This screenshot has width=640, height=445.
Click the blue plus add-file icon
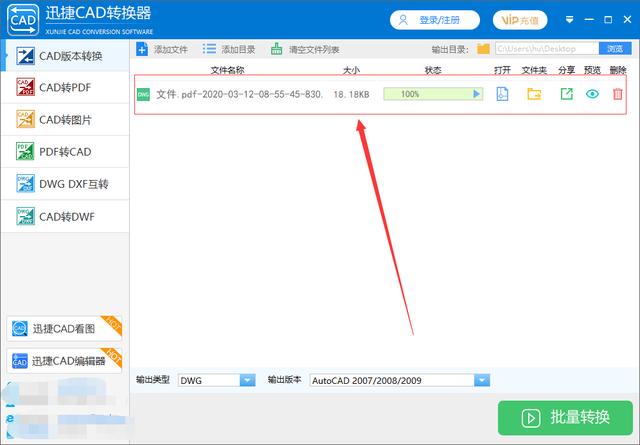click(142, 49)
